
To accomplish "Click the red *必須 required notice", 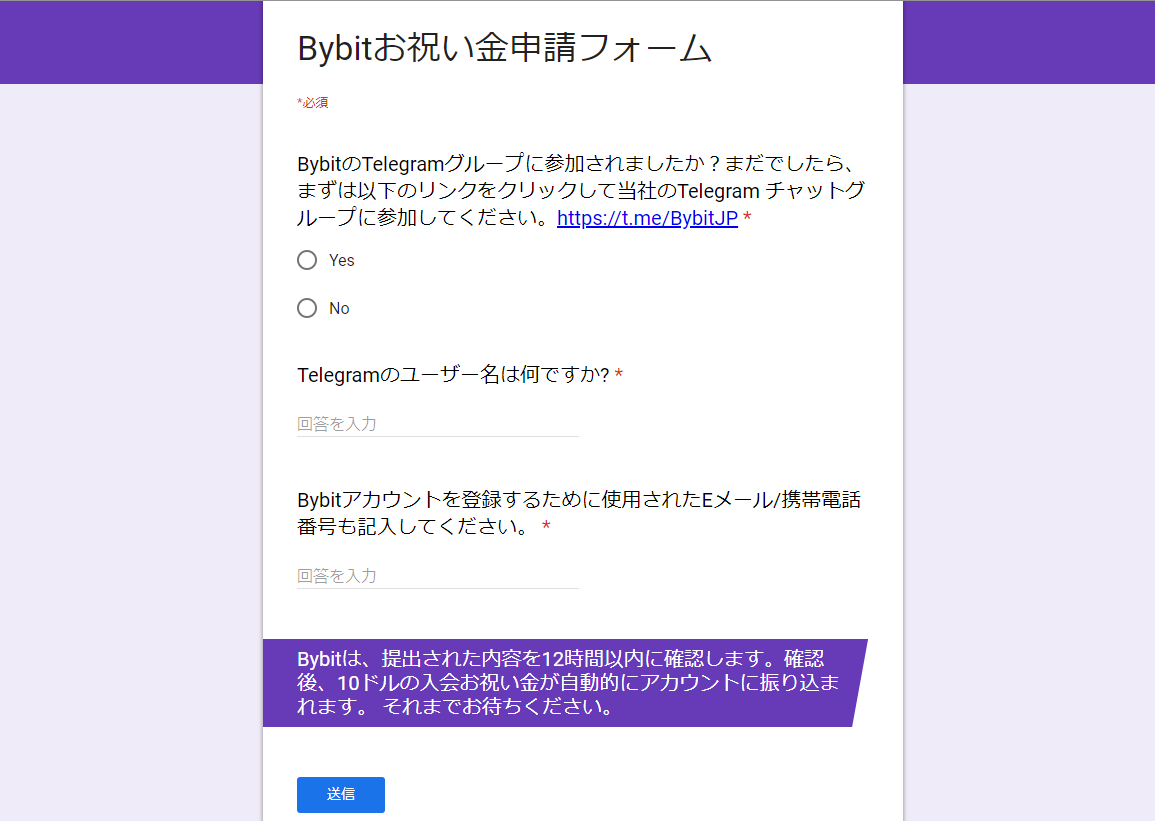I will click(x=312, y=102).
